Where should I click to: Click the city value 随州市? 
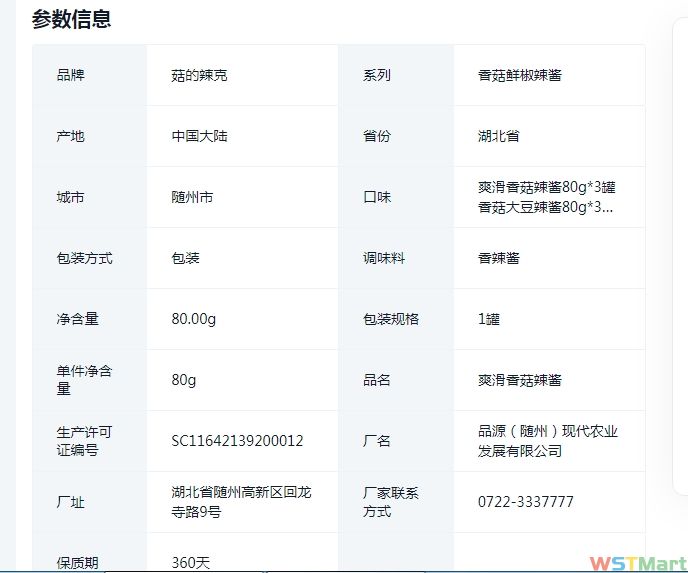[193, 197]
